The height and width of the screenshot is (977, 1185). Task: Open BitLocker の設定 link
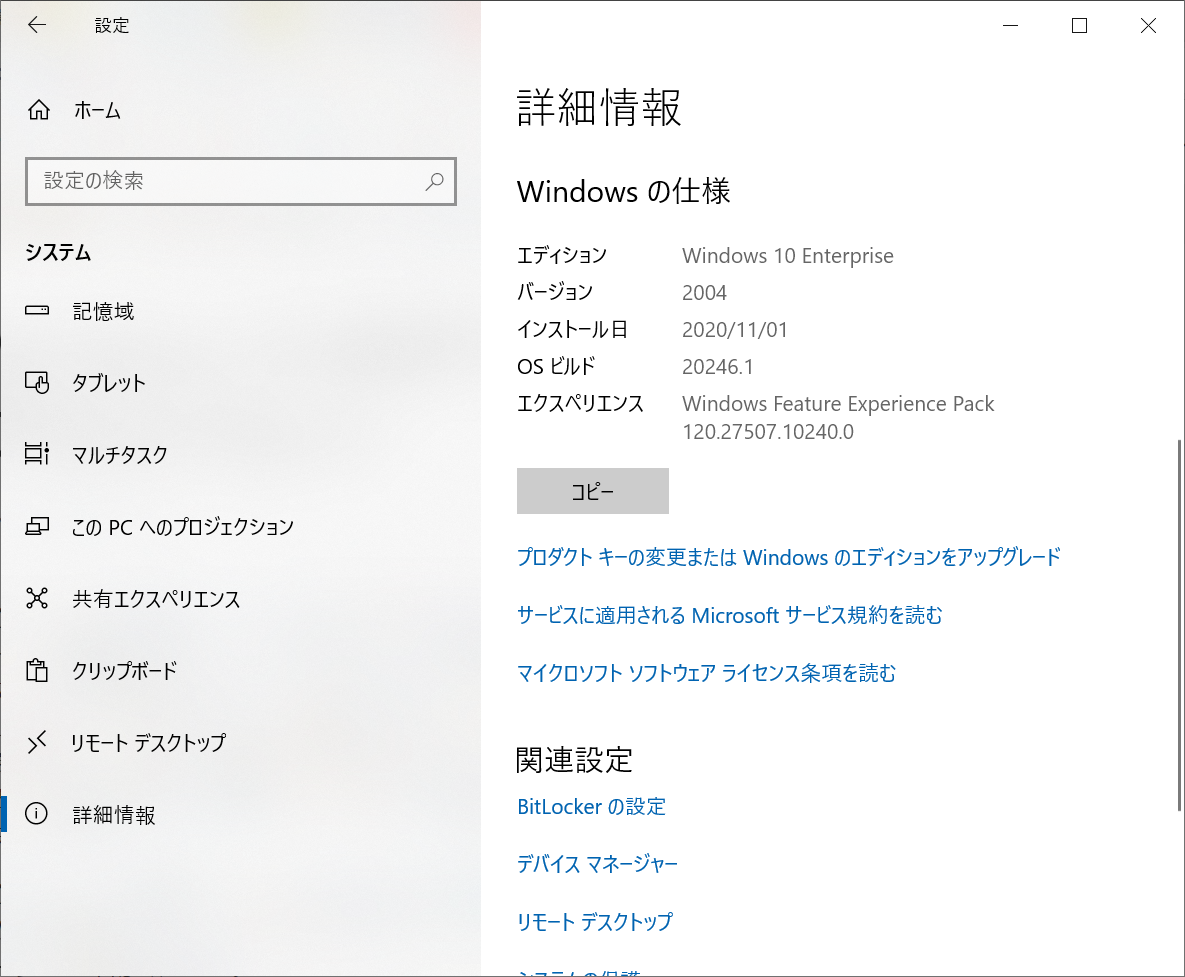591,807
